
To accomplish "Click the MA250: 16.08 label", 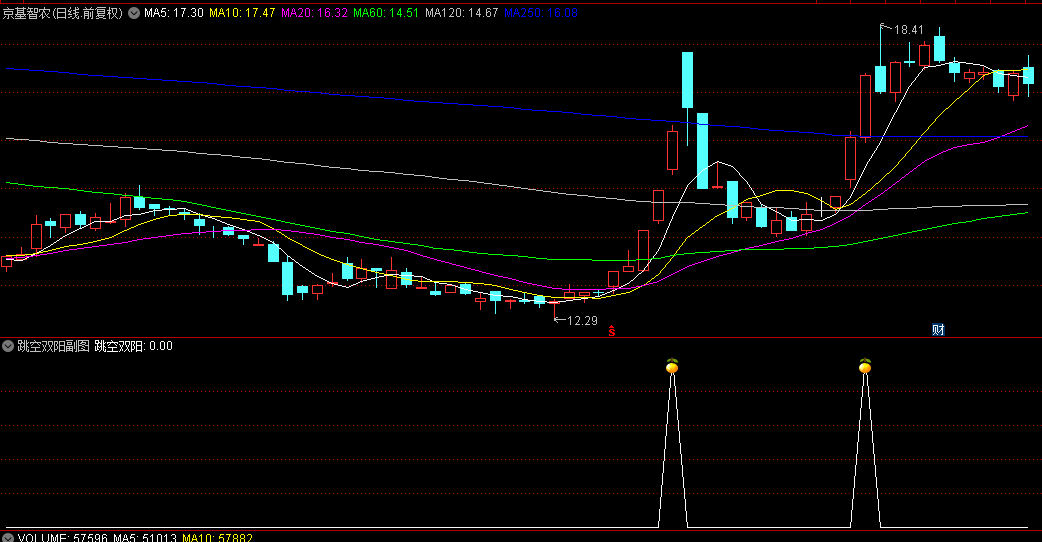I will pyautogui.click(x=541, y=13).
